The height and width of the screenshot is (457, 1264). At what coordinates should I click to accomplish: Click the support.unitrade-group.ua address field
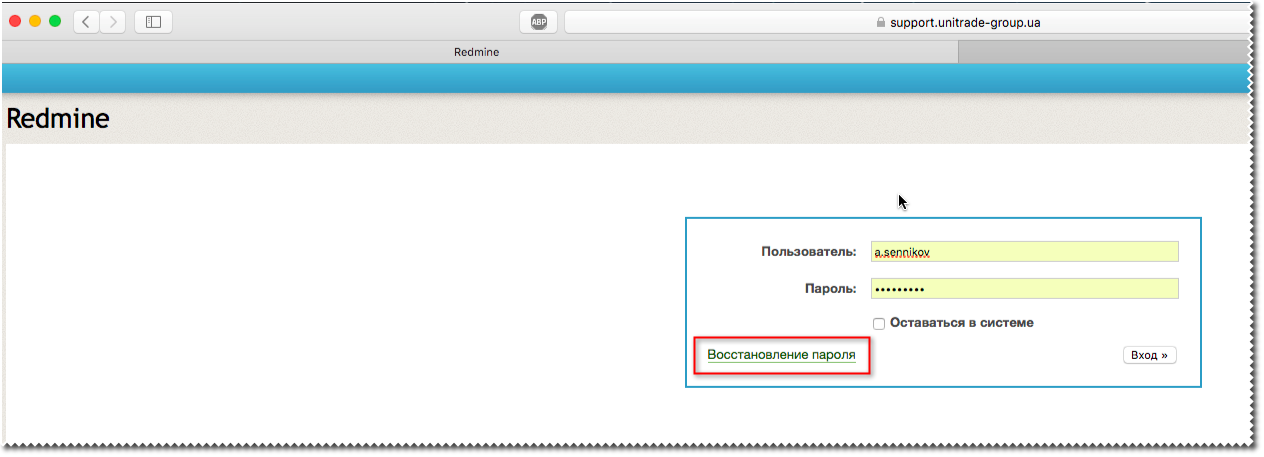click(905, 21)
